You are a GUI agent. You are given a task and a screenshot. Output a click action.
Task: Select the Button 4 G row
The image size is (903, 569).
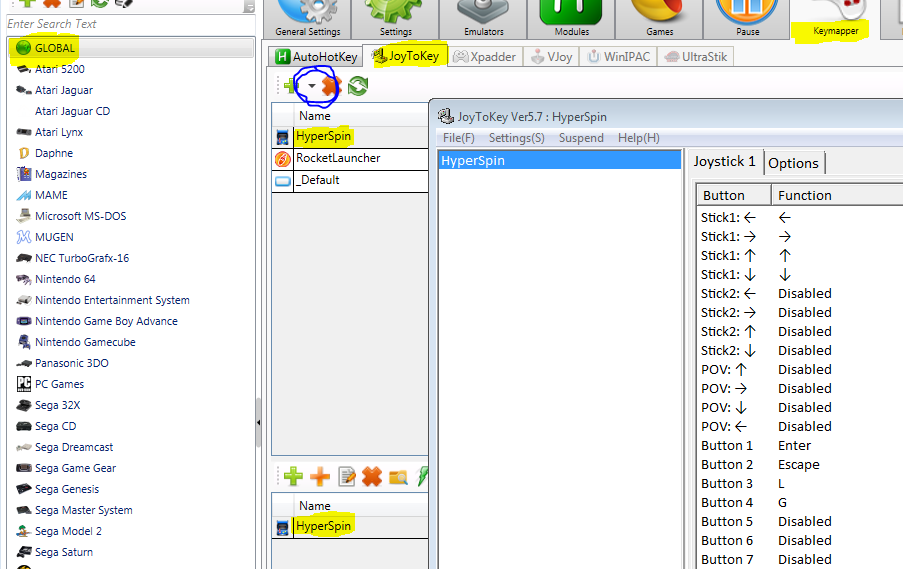point(800,503)
